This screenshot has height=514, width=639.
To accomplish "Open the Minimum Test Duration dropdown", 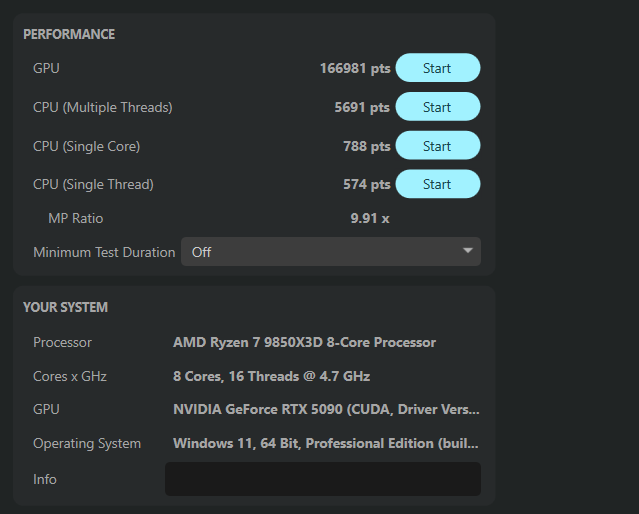I will tap(331, 252).
